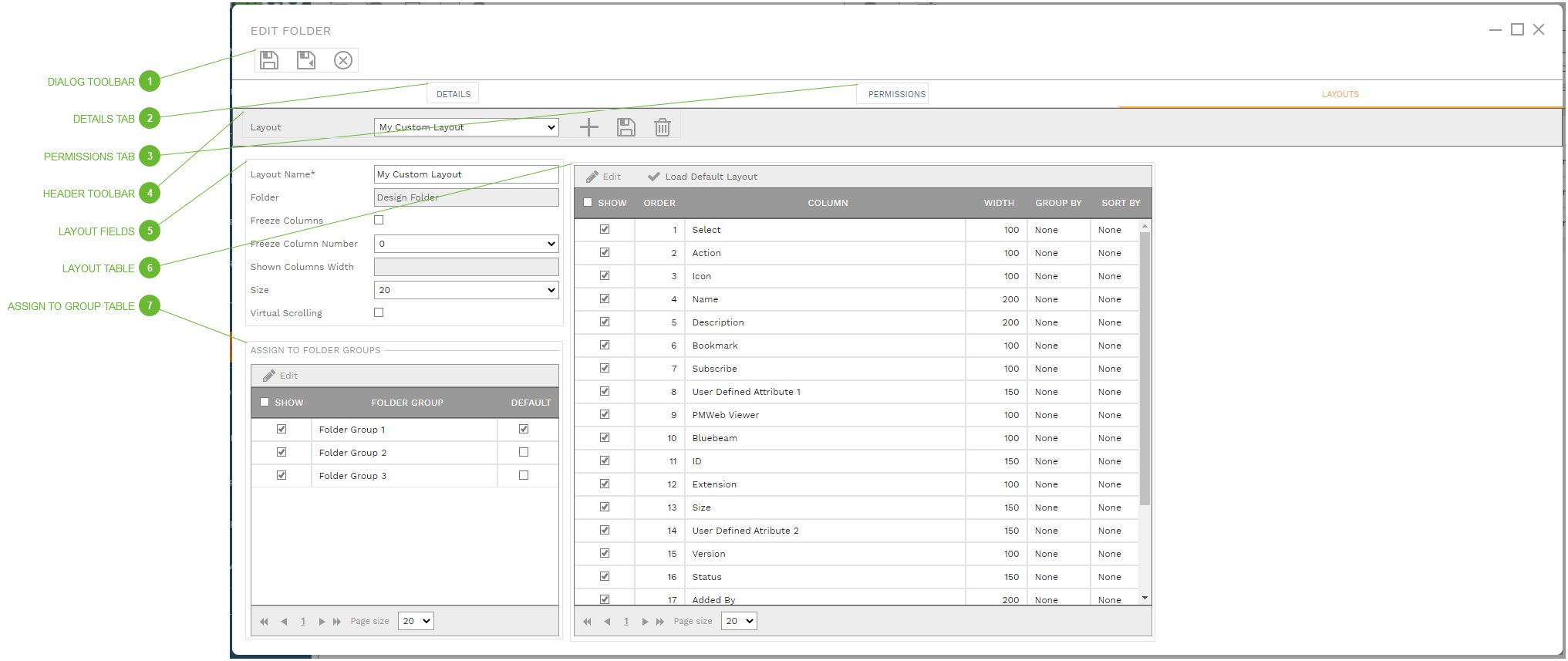The width and height of the screenshot is (1568, 661).
Task: Click the Cancel circle-X icon in toolbar
Action: point(343,60)
